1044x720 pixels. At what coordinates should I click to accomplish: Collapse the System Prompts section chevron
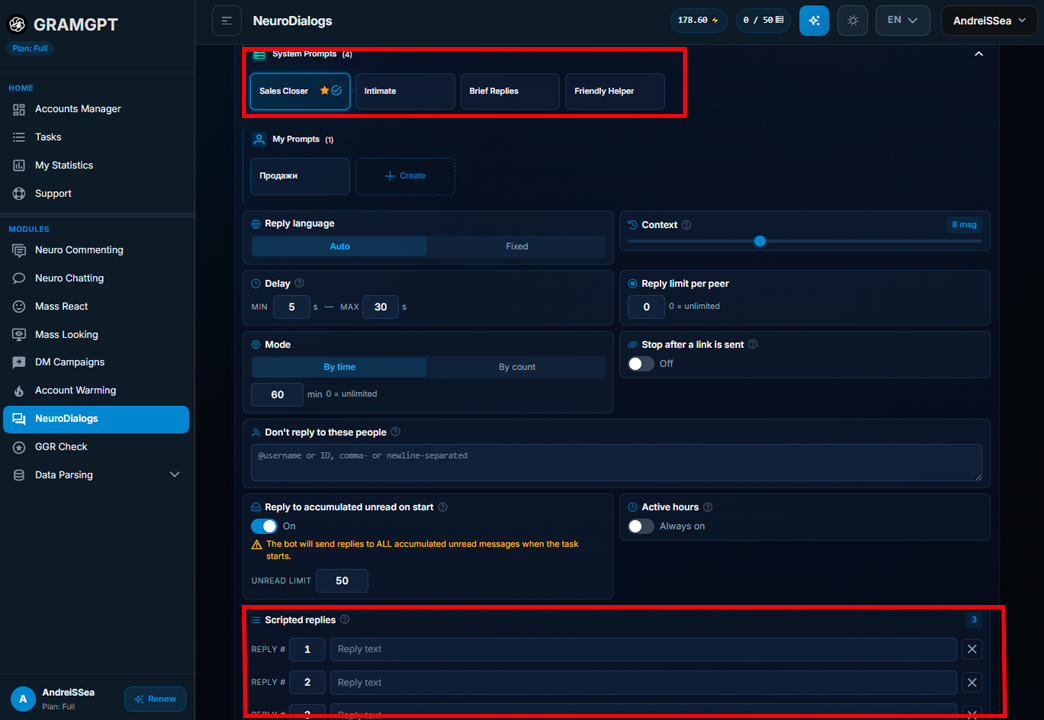pyautogui.click(x=979, y=54)
